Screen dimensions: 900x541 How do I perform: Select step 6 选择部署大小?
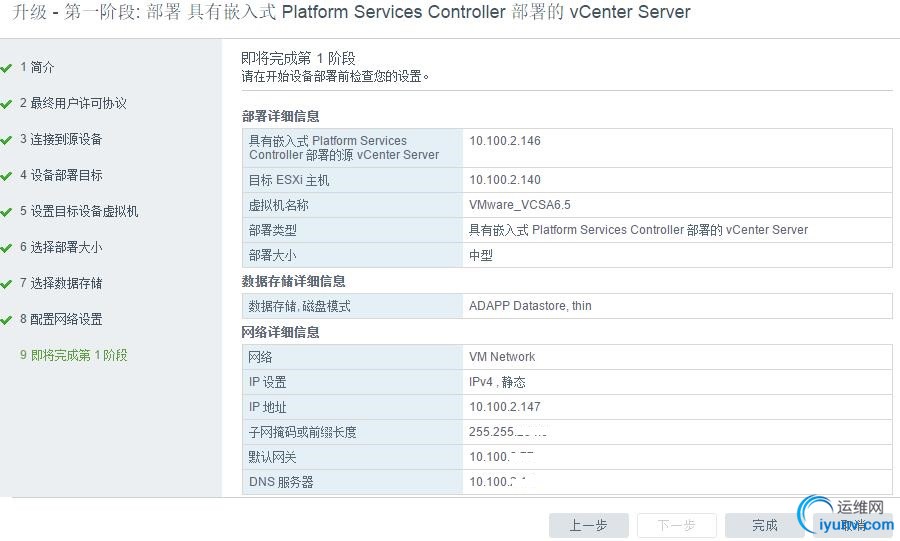click(61, 247)
